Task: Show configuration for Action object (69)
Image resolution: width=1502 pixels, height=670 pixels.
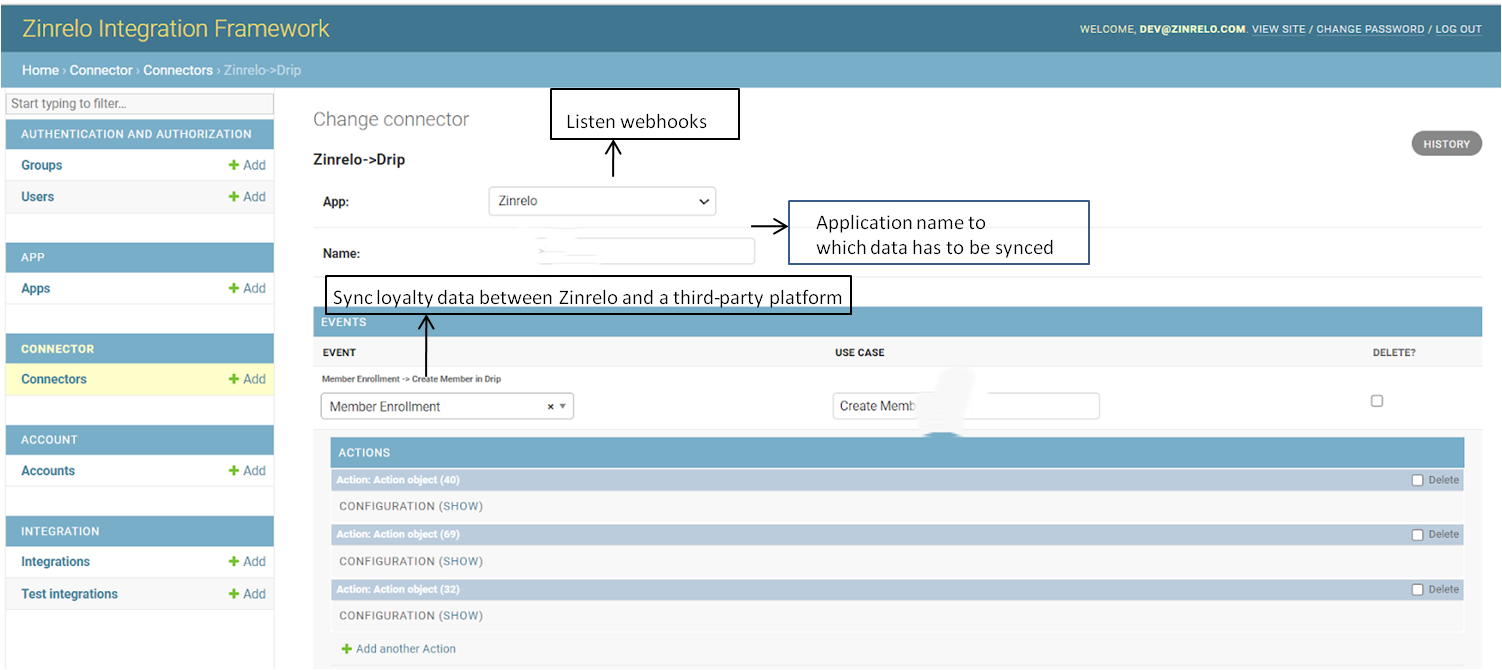Action: pyautogui.click(x=461, y=561)
